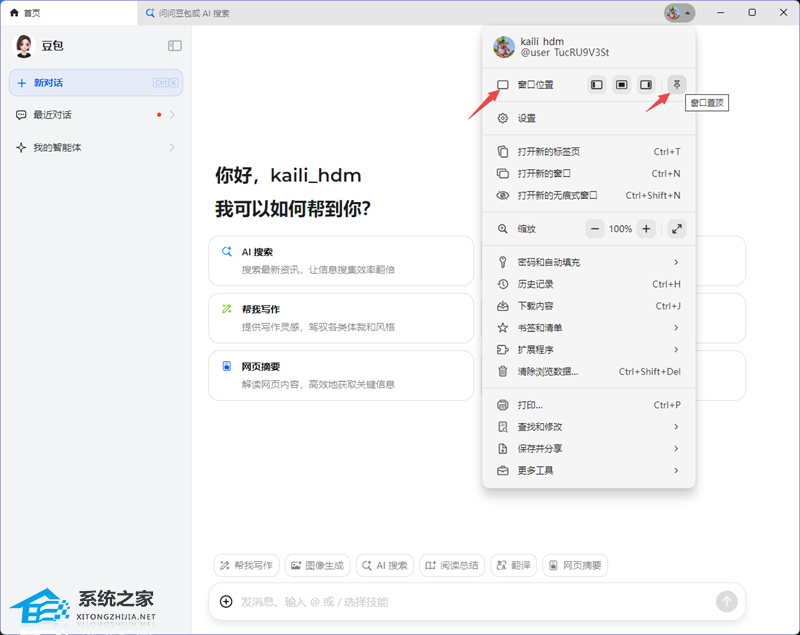The image size is (800, 635).
Task: Click 图像生成 skill chip
Action: click(317, 565)
